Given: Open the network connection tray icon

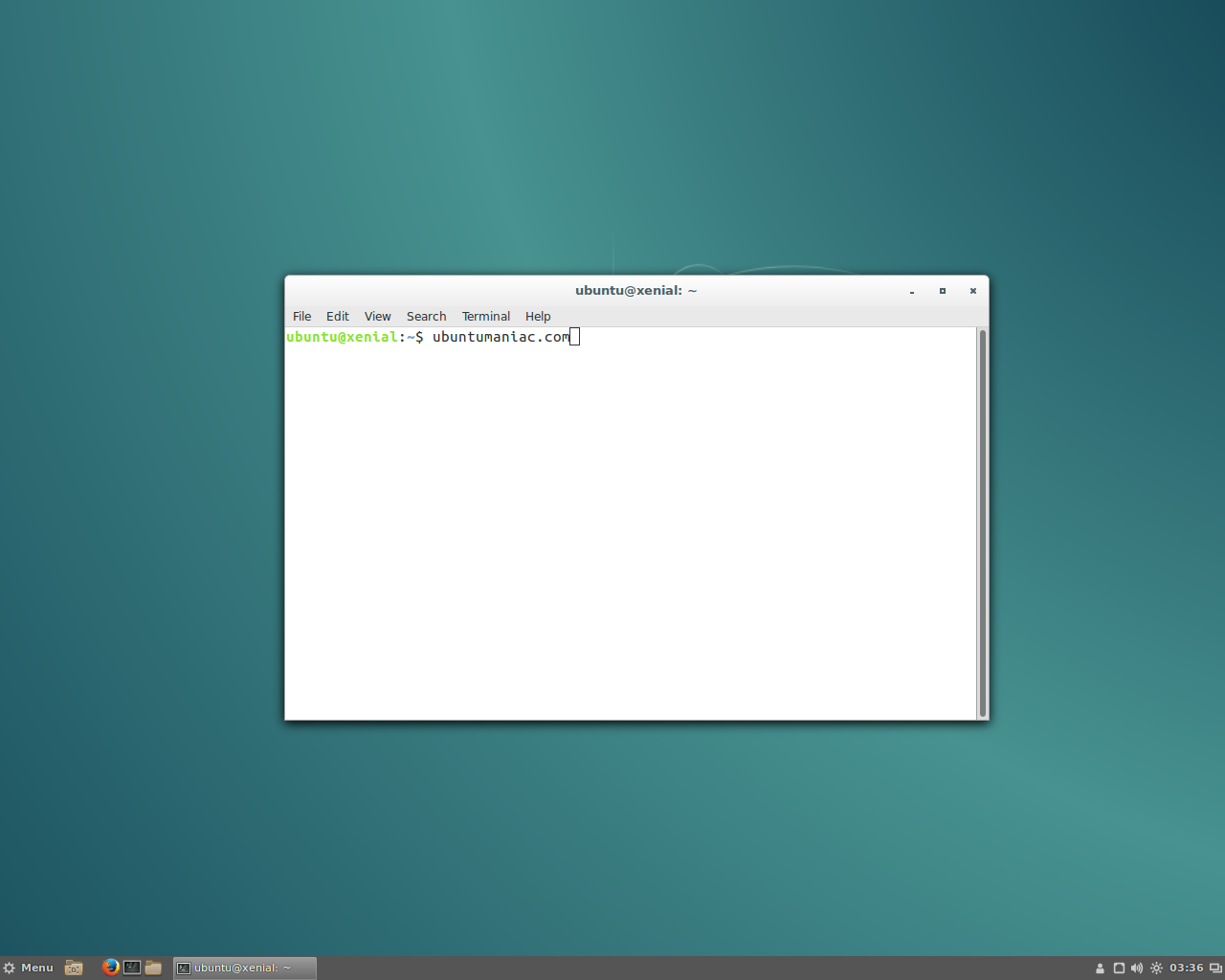Looking at the screenshot, I should [1119, 969].
